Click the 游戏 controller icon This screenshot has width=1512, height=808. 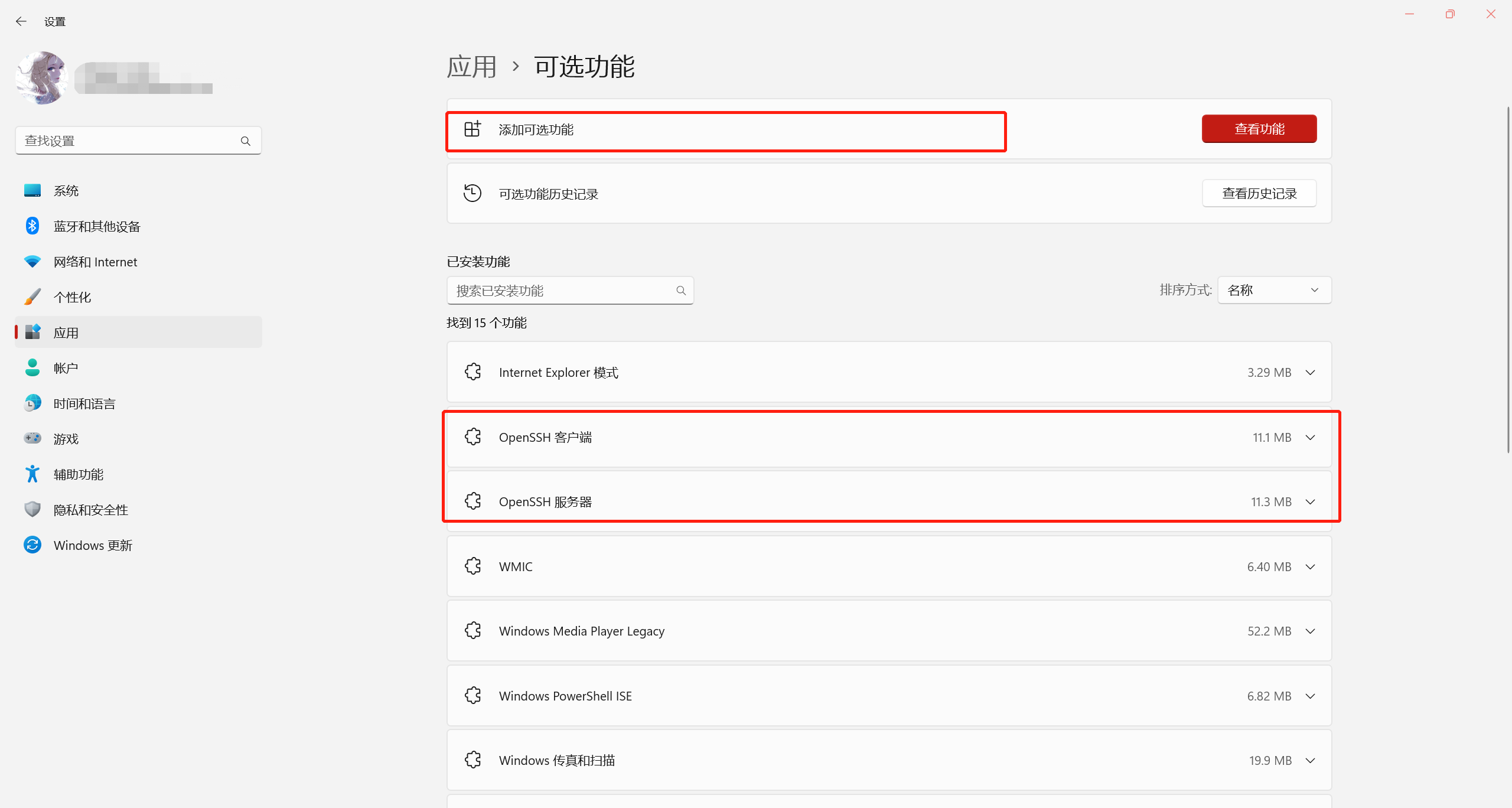click(32, 438)
